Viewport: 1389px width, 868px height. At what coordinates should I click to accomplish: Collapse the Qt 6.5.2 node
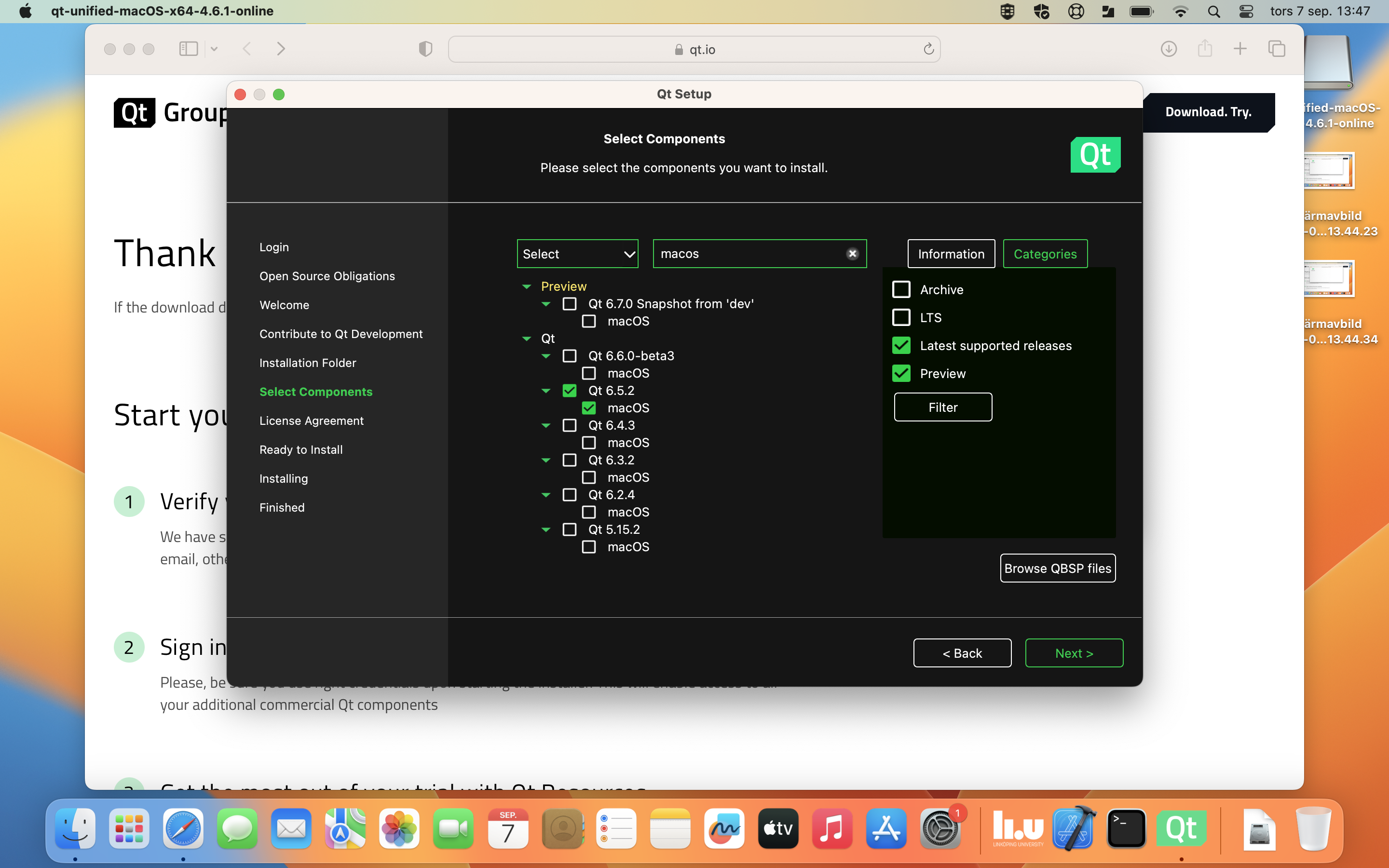click(x=546, y=391)
